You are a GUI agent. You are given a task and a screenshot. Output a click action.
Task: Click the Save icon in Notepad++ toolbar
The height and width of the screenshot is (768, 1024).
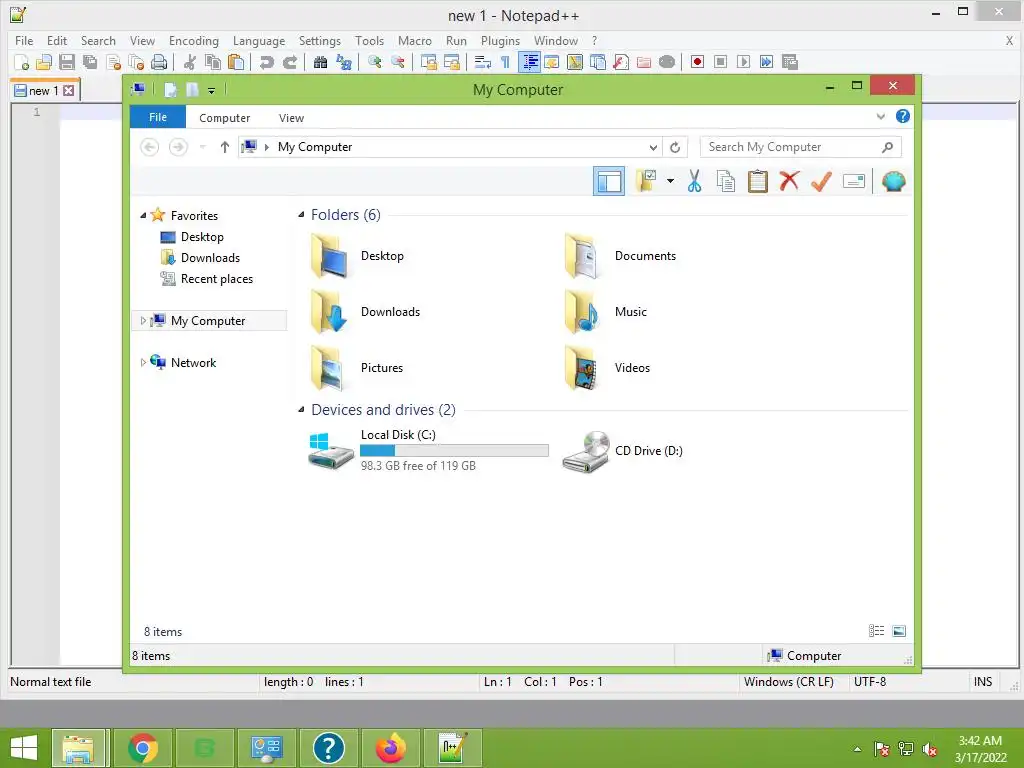click(x=67, y=62)
